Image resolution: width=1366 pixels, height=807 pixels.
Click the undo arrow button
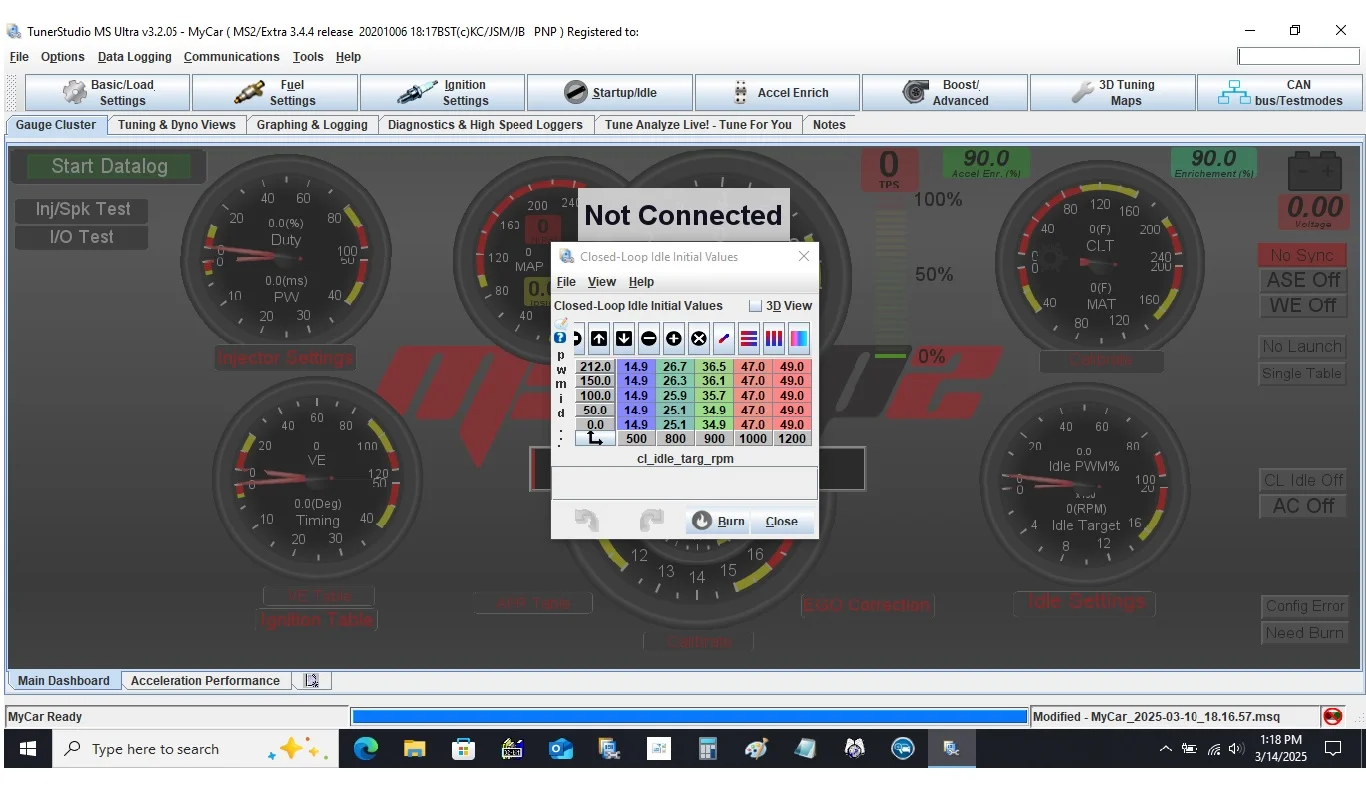coord(587,520)
